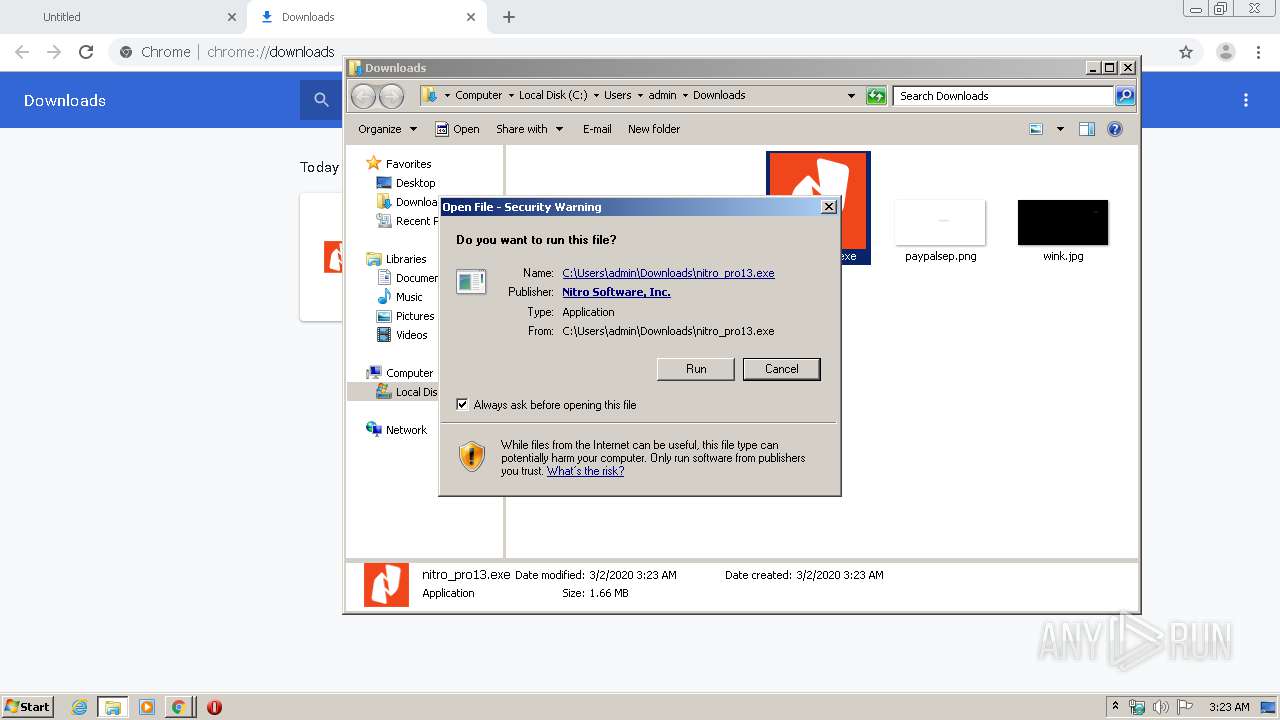1280x720 pixels.
Task: Open the Nitro Software, Inc. publisher link
Action: click(616, 292)
